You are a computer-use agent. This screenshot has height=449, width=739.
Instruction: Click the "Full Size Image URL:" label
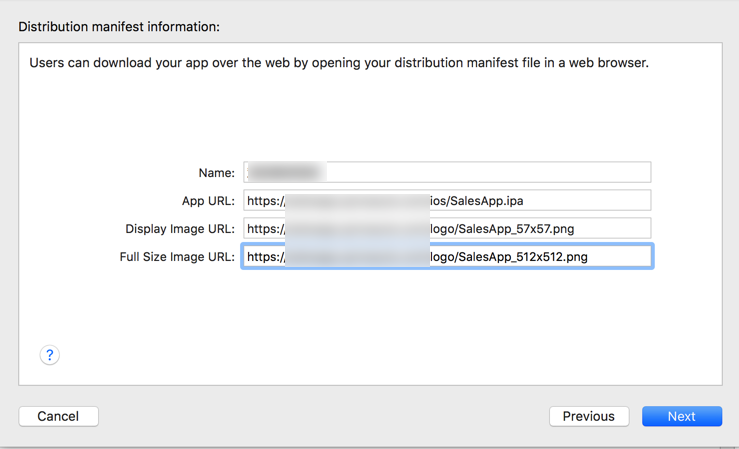coord(177,257)
